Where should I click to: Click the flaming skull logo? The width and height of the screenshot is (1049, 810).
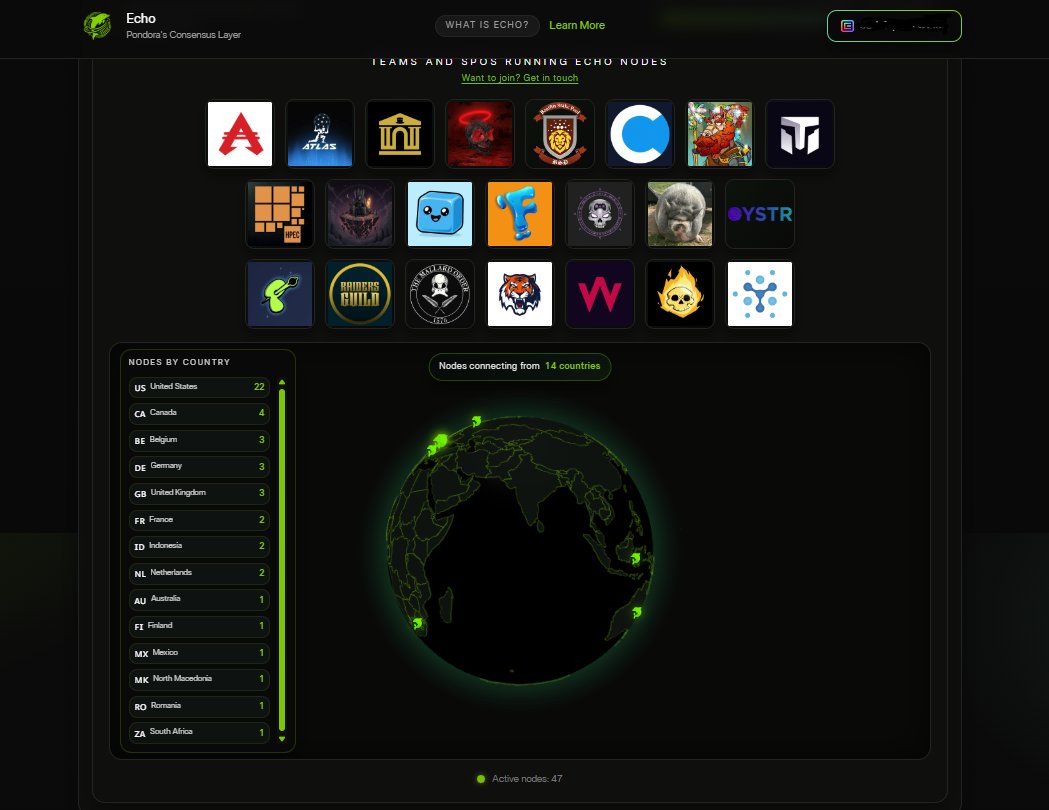tap(680, 294)
